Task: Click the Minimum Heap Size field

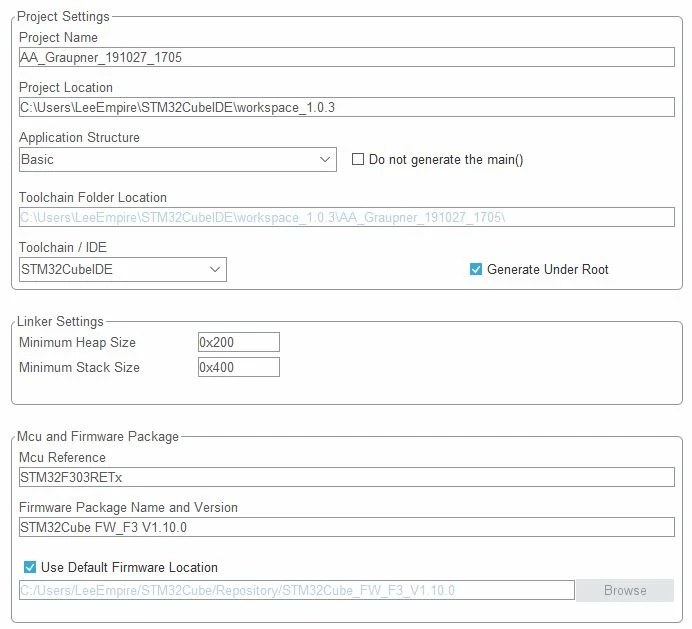Action: [239, 342]
